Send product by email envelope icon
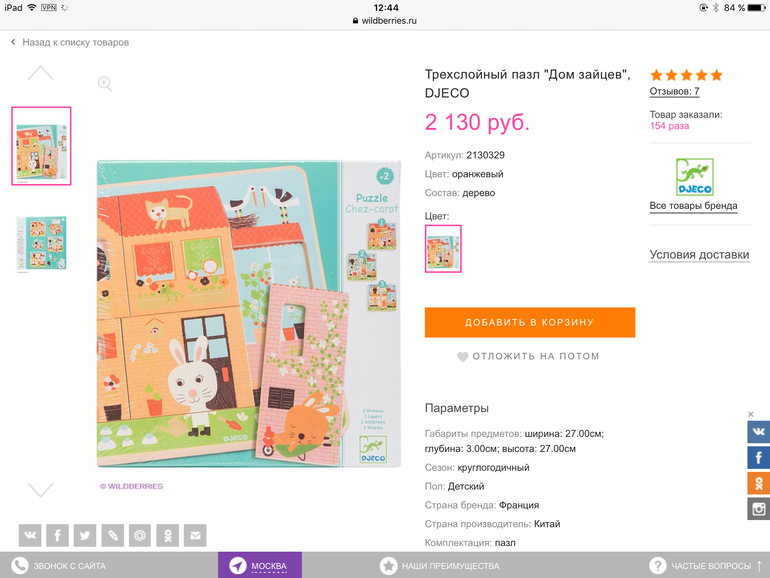The image size is (770, 578). click(x=195, y=535)
